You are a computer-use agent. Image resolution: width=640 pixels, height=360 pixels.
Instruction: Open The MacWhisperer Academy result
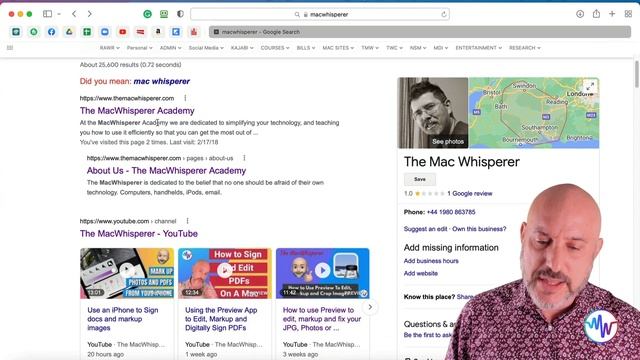point(137,111)
